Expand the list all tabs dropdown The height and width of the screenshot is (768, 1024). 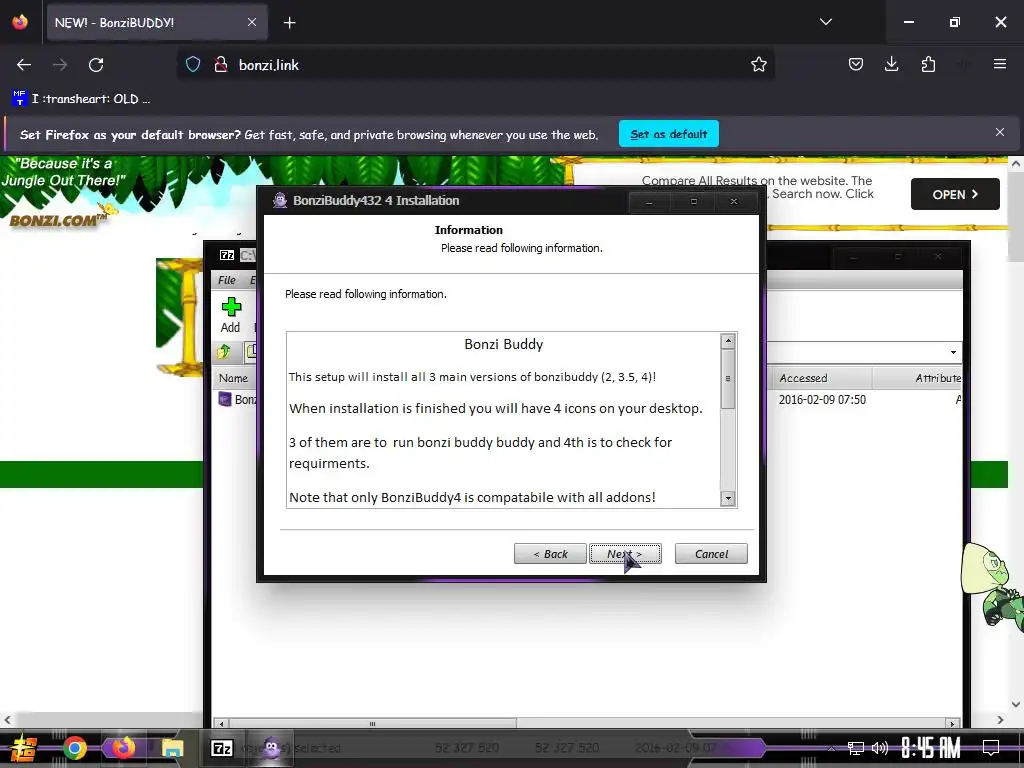point(825,22)
